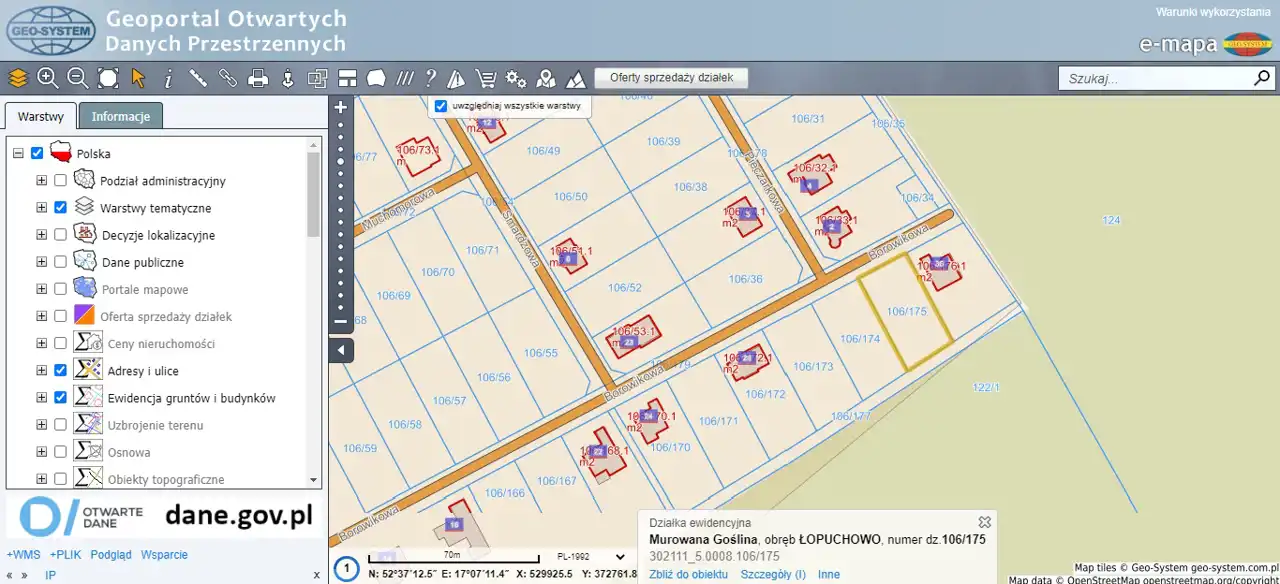The height and width of the screenshot is (584, 1280).
Task: Click the chain link share icon
Action: [x=228, y=78]
